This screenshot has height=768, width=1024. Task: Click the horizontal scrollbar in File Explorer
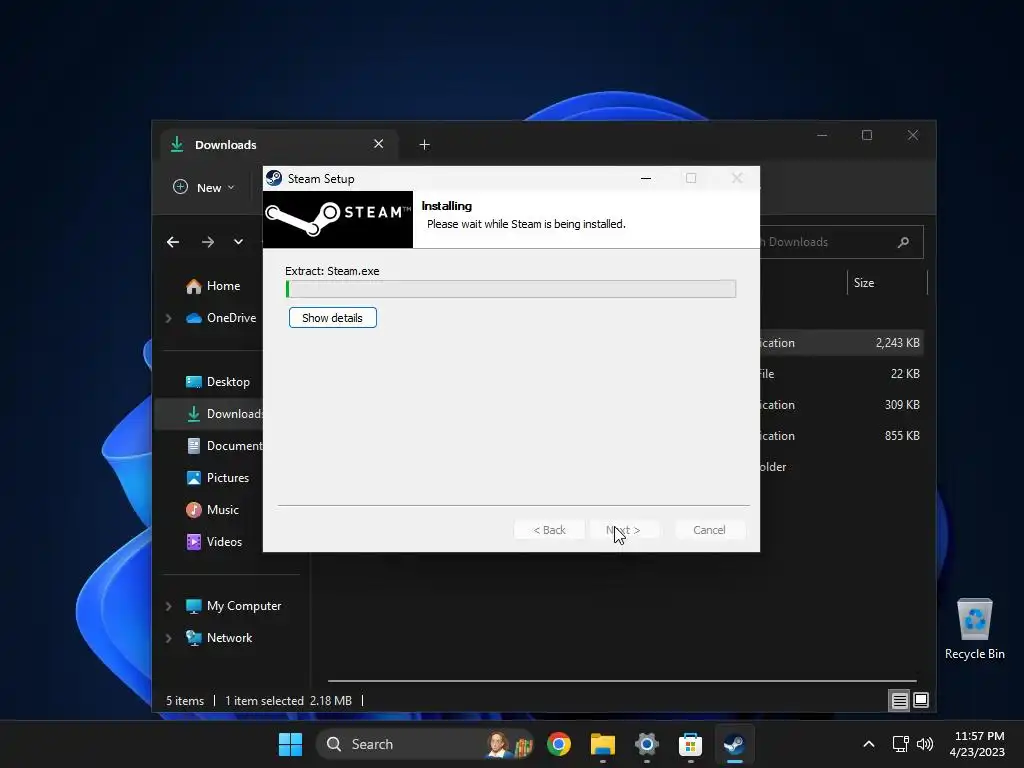(622, 680)
